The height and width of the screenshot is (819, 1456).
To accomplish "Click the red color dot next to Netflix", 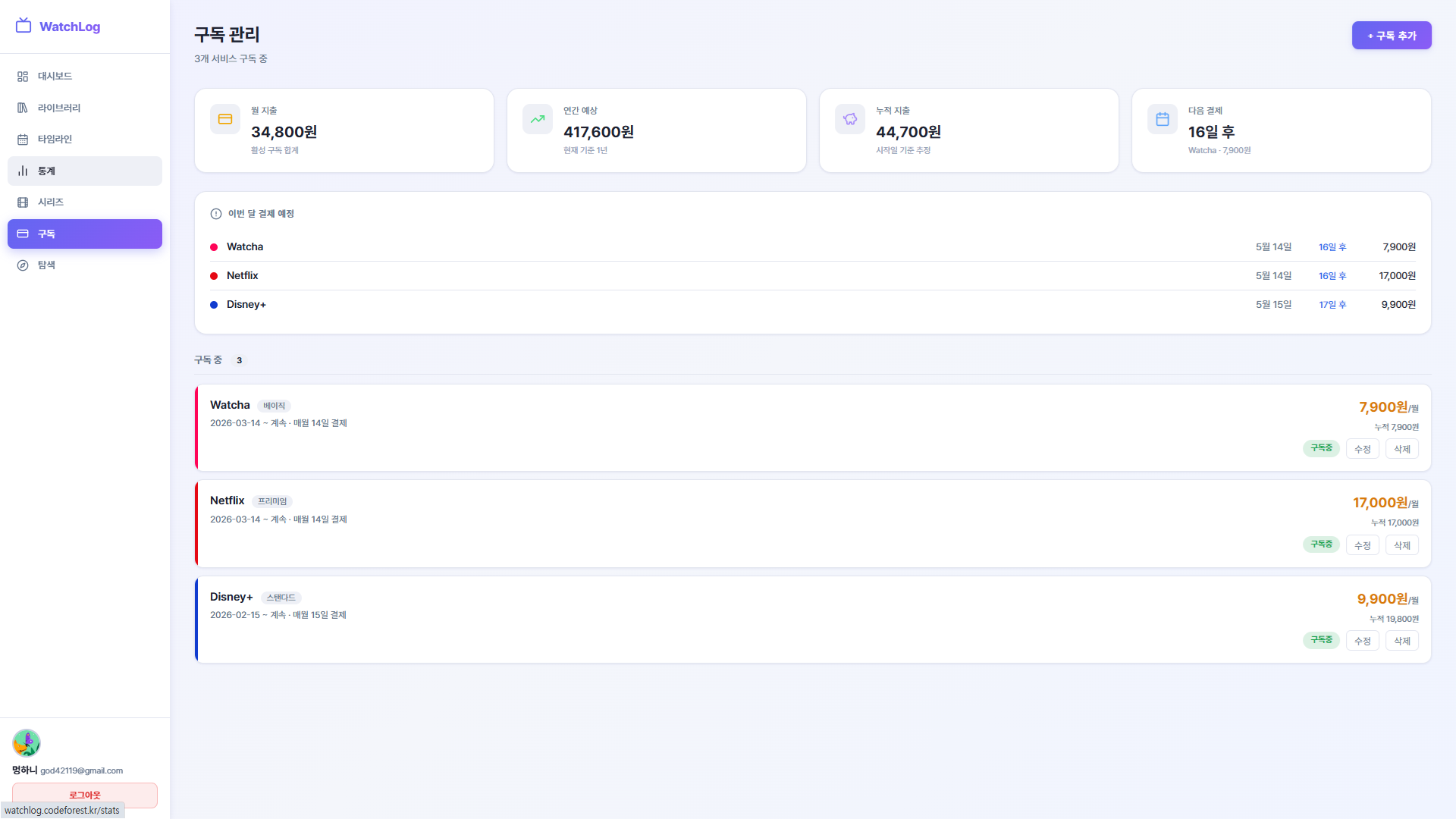I will 214,276.
